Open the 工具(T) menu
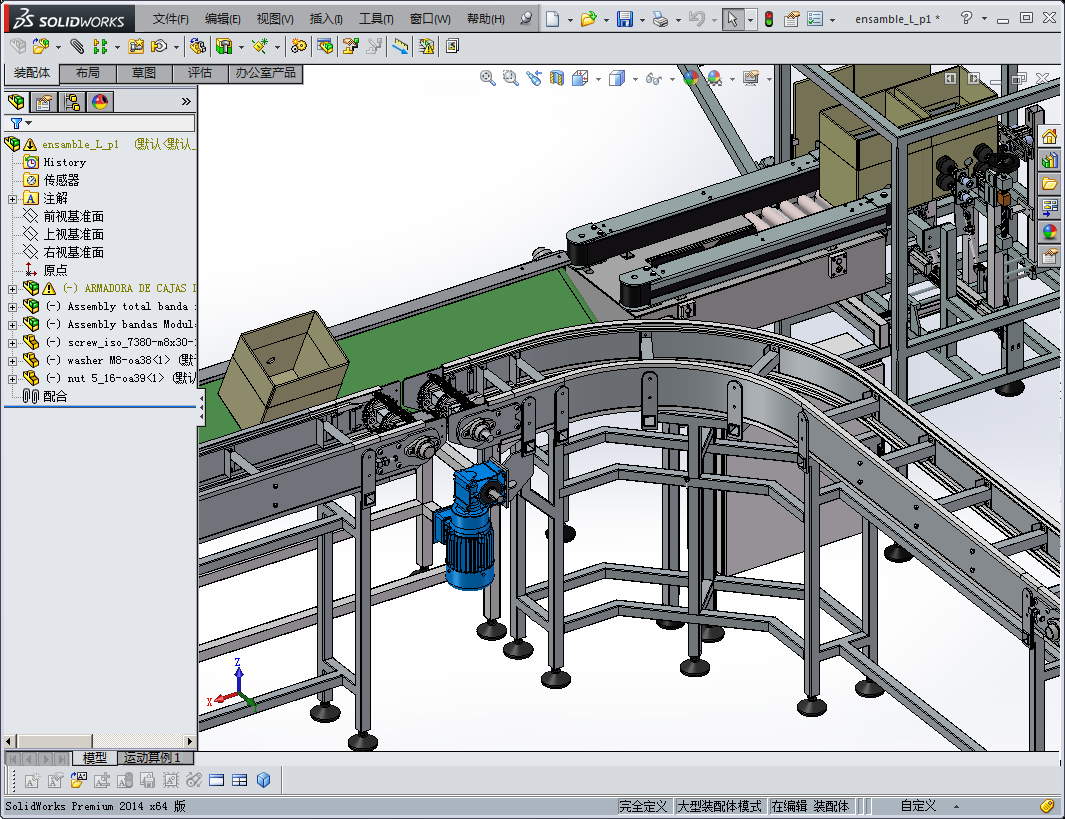This screenshot has height=819, width=1065. 376,19
